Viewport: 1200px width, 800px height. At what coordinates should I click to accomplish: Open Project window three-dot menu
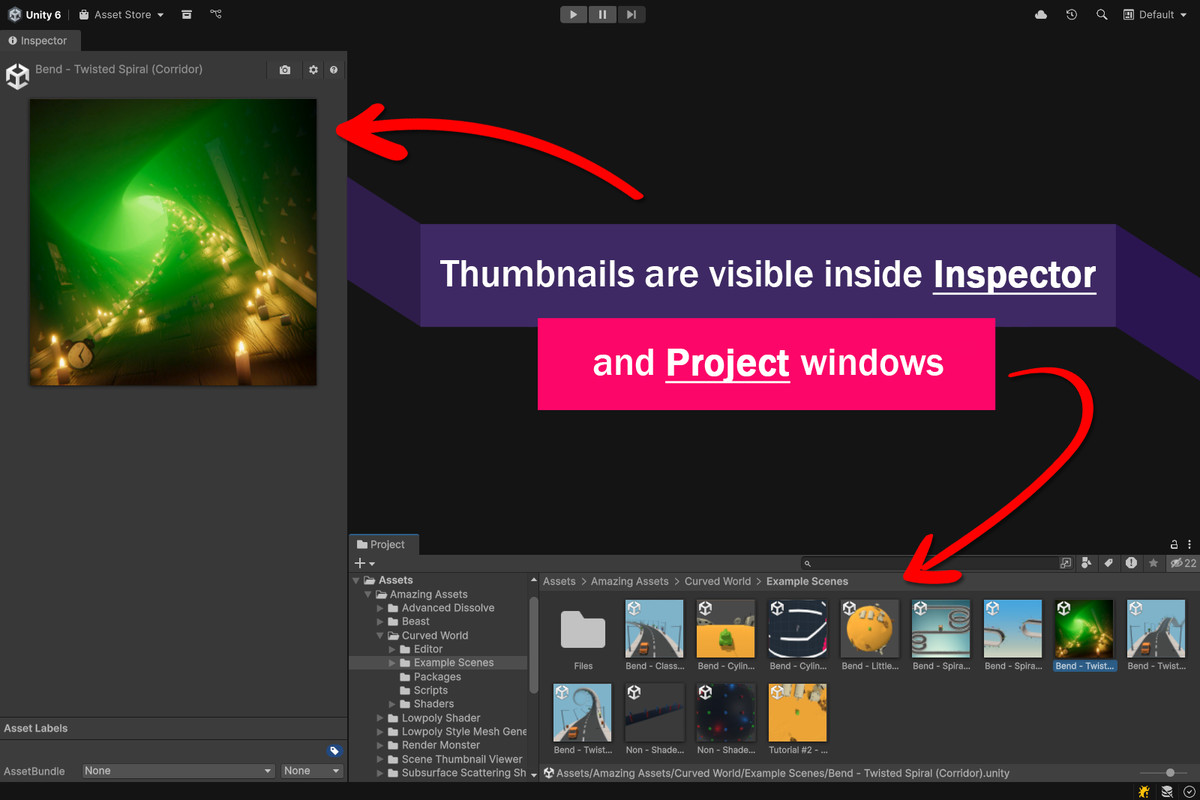pos(1189,545)
